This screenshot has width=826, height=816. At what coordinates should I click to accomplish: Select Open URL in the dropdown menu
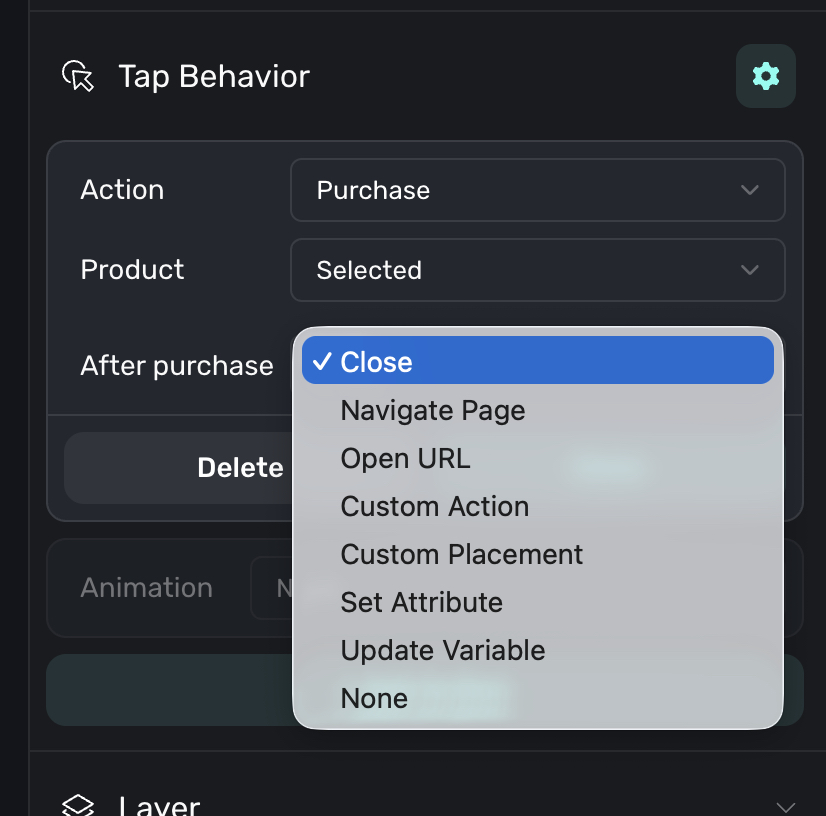405,458
